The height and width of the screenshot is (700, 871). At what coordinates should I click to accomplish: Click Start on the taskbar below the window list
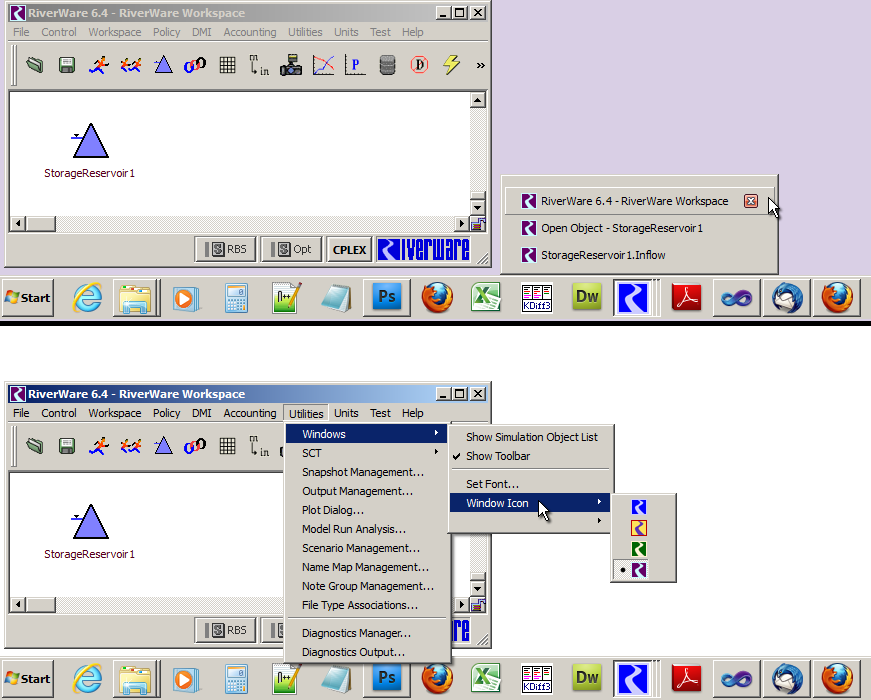coord(28,298)
